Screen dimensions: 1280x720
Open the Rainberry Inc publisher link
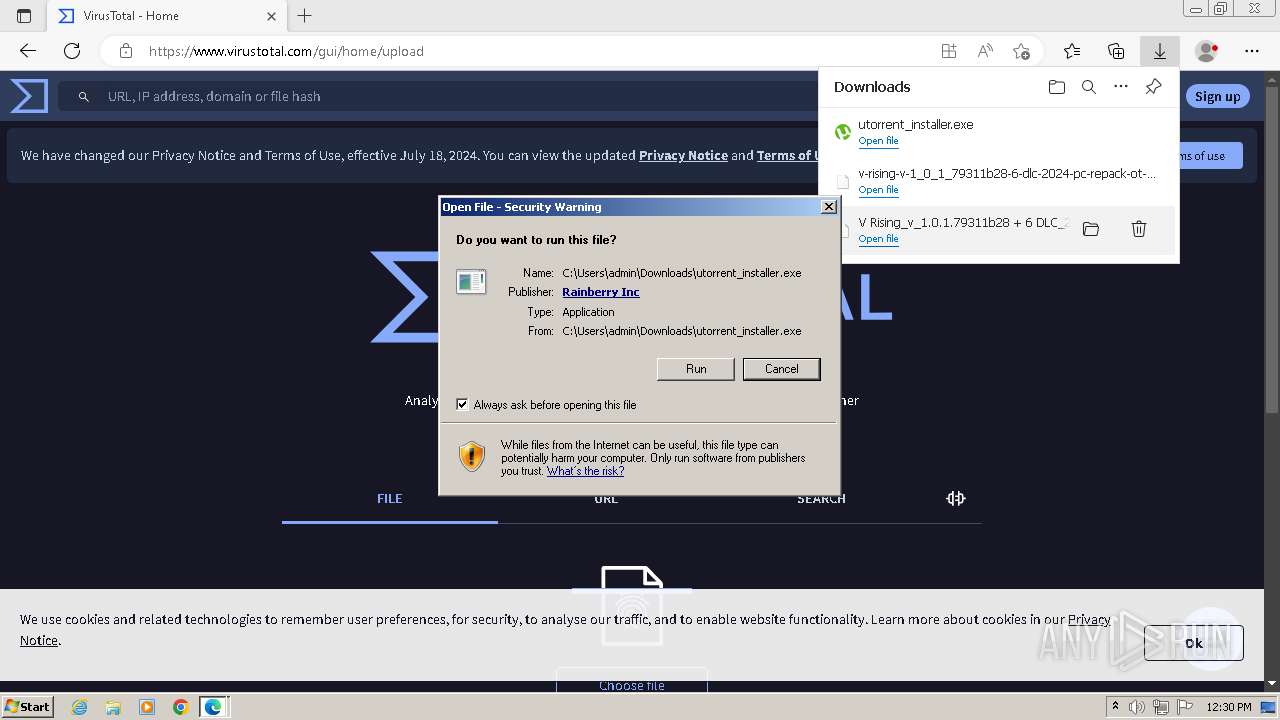pyautogui.click(x=601, y=292)
